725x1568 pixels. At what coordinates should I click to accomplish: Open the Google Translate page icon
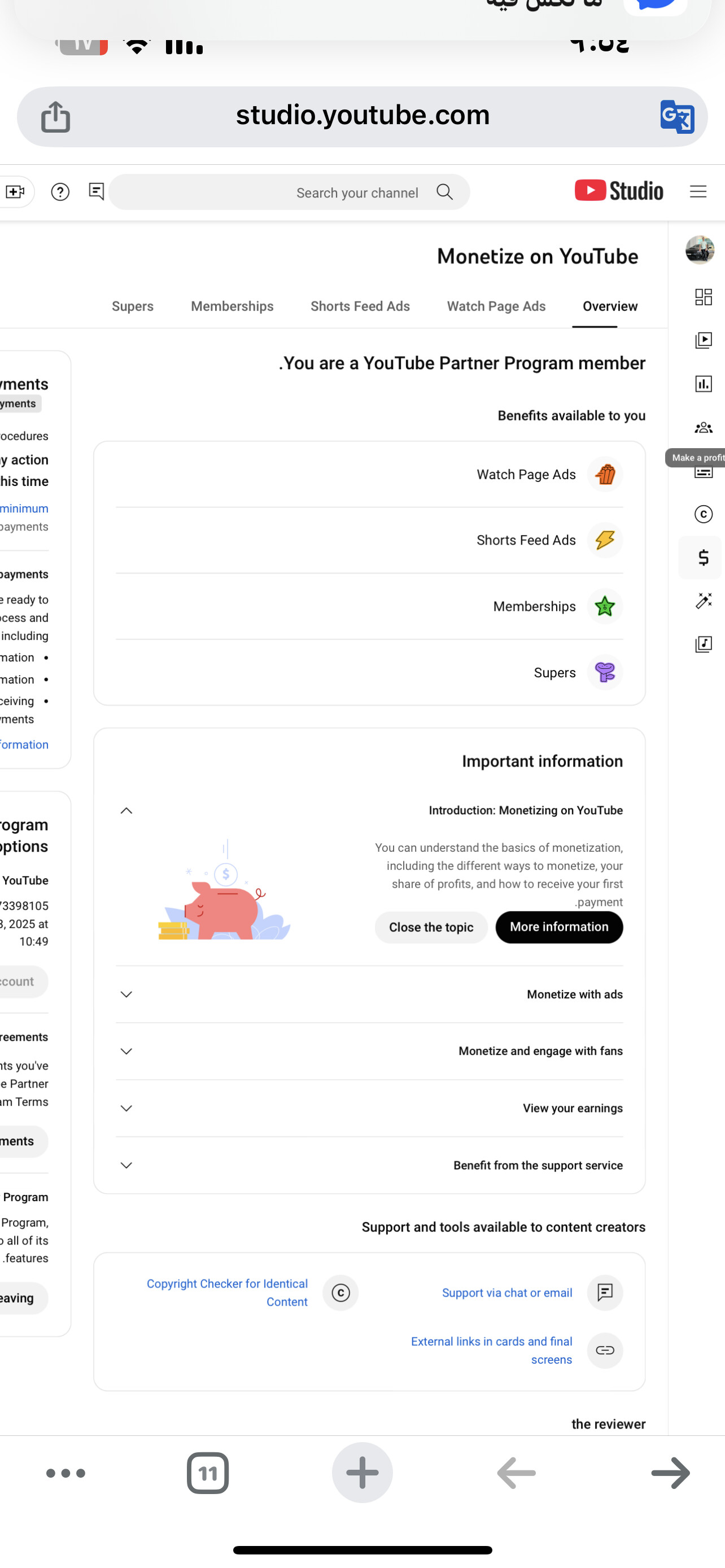point(677,116)
